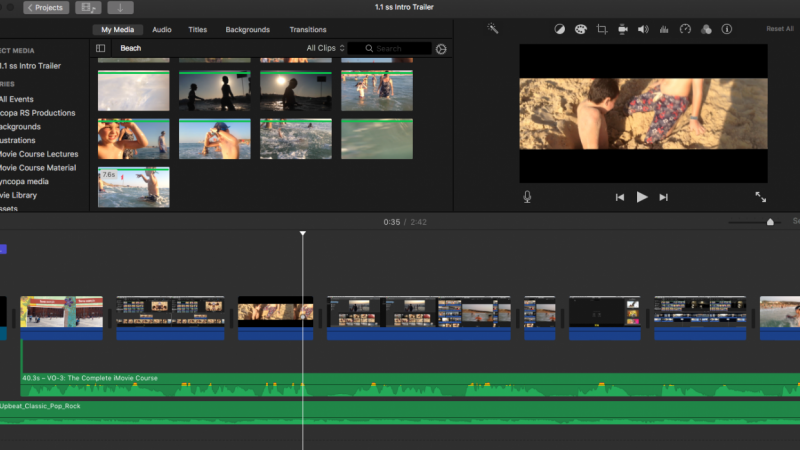Open the Titles tab
800x450 pixels.
pyautogui.click(x=197, y=30)
